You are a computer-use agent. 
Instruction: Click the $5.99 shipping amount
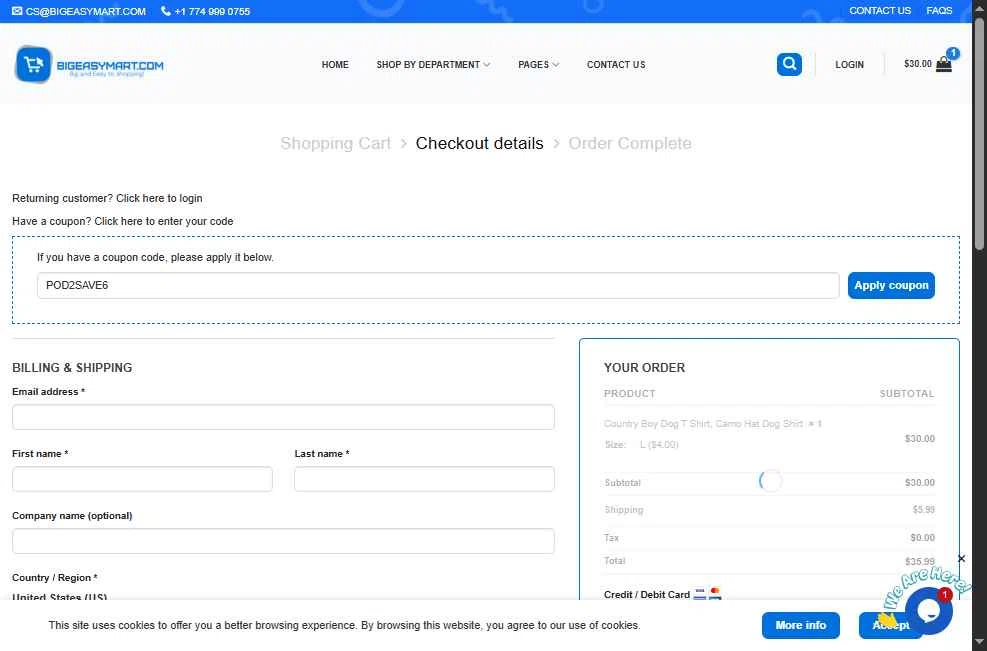923,509
